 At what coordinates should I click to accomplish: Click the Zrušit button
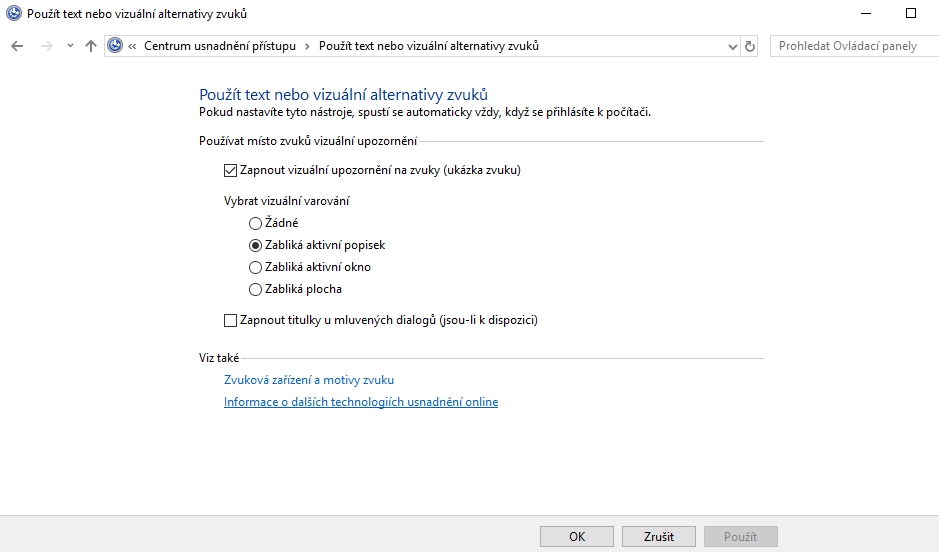coord(659,536)
